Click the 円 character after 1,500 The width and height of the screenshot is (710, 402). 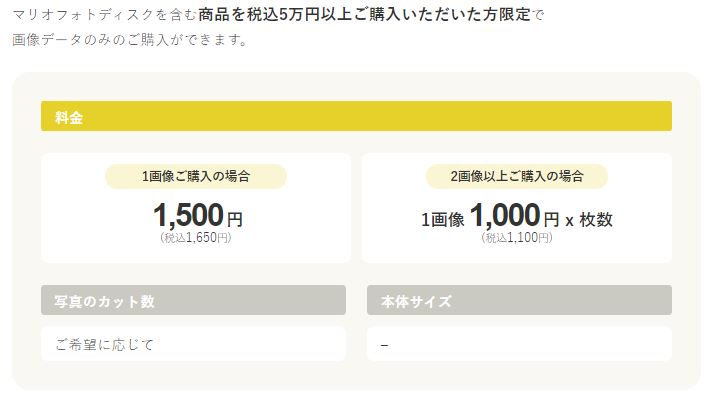click(234, 218)
